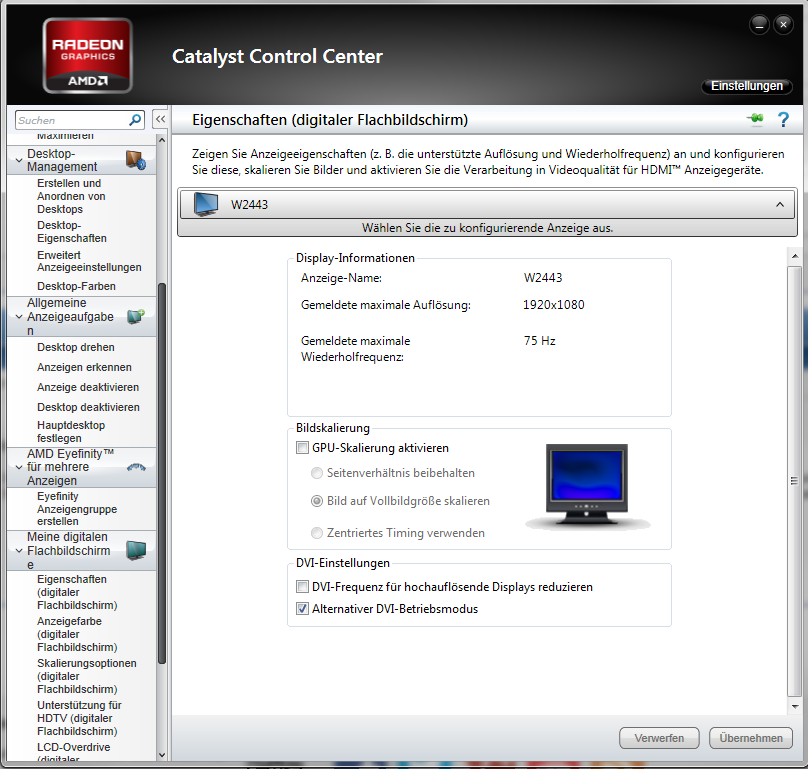Click the W2443 Anzeige-Name value

tap(543, 278)
